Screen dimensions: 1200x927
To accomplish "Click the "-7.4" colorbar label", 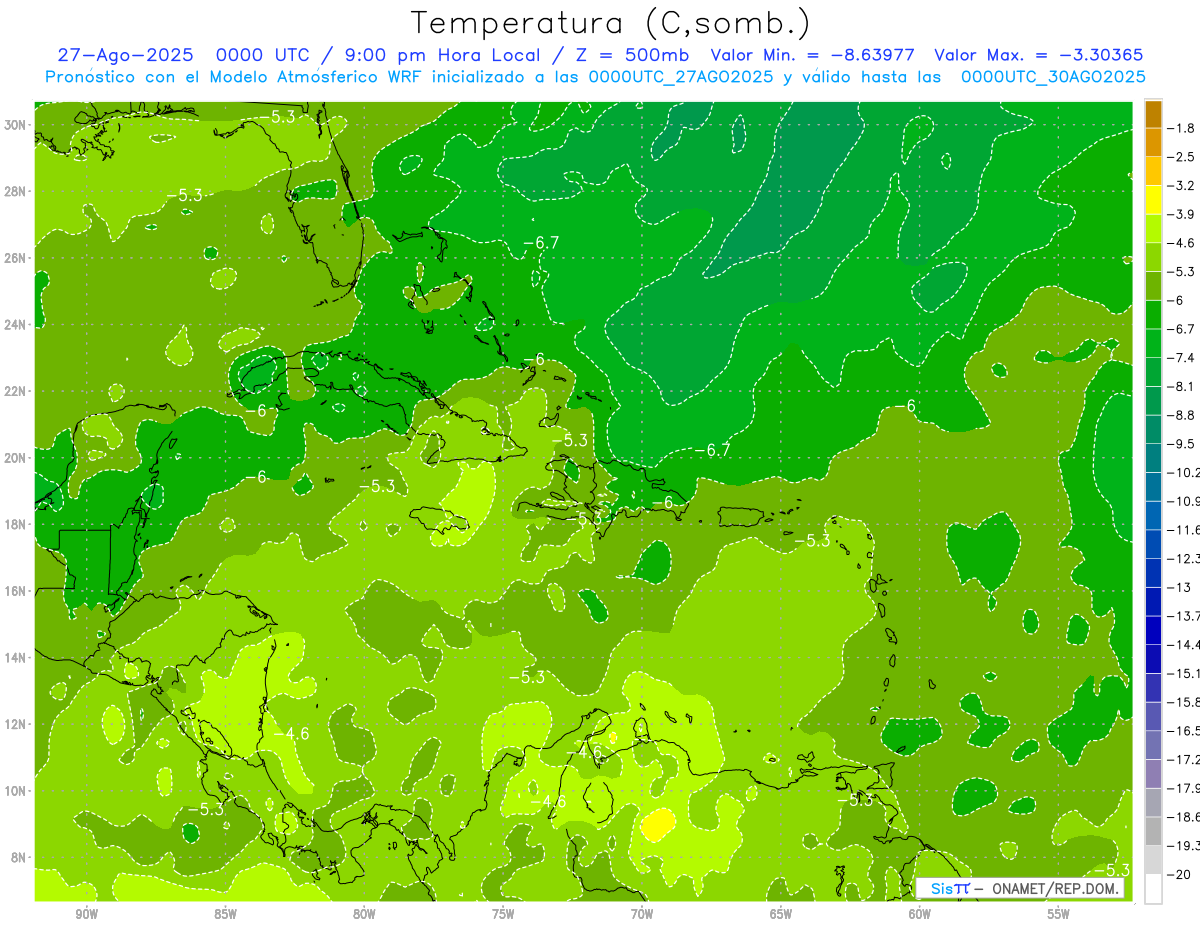I will 1180,358.
